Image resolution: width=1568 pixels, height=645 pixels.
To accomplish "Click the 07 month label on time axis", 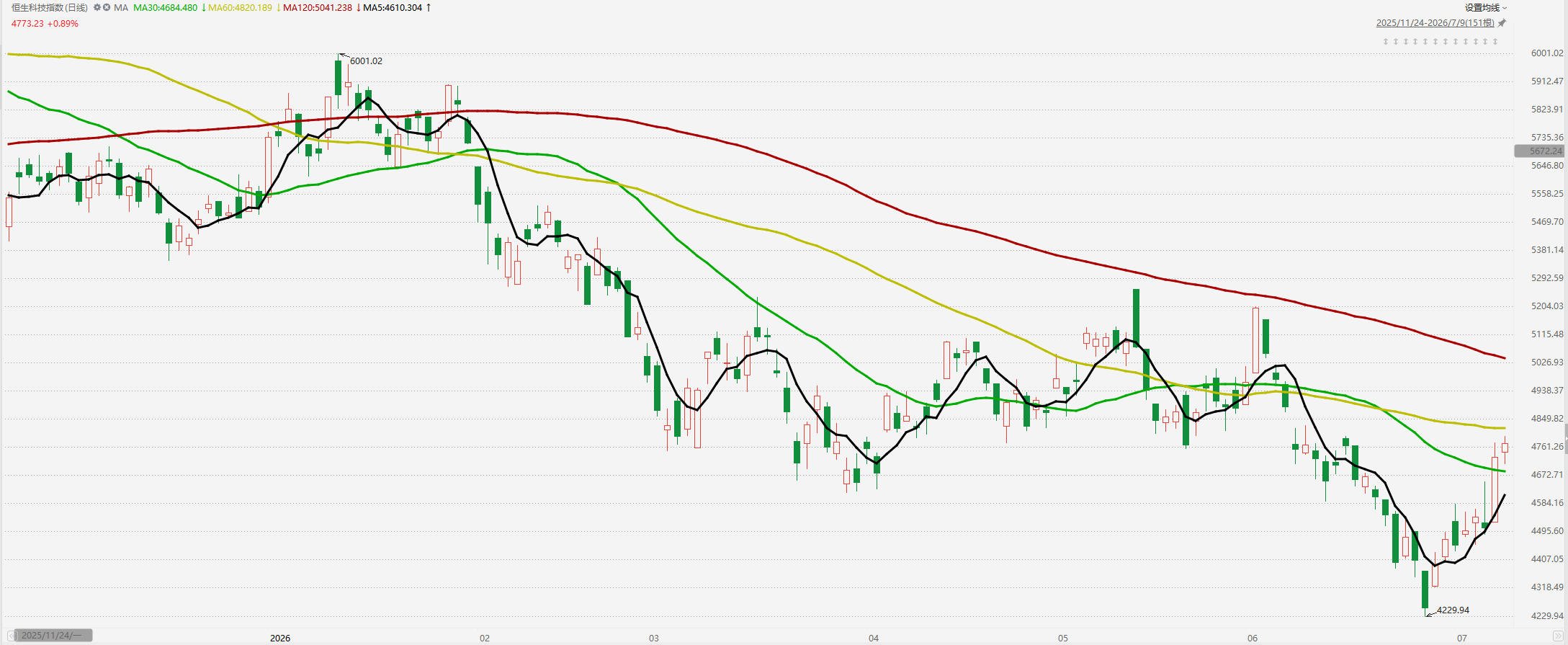I will point(1461,639).
